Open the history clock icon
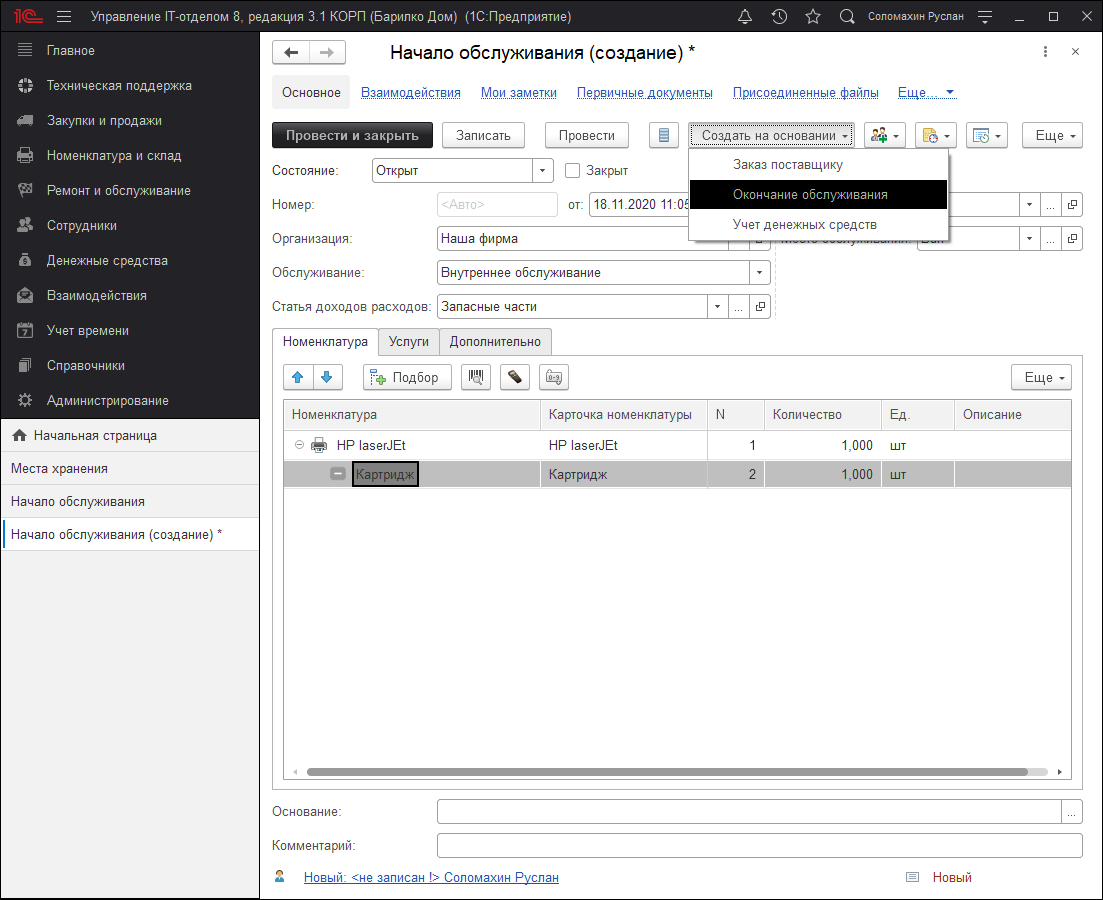The height and width of the screenshot is (900, 1103). tap(779, 17)
